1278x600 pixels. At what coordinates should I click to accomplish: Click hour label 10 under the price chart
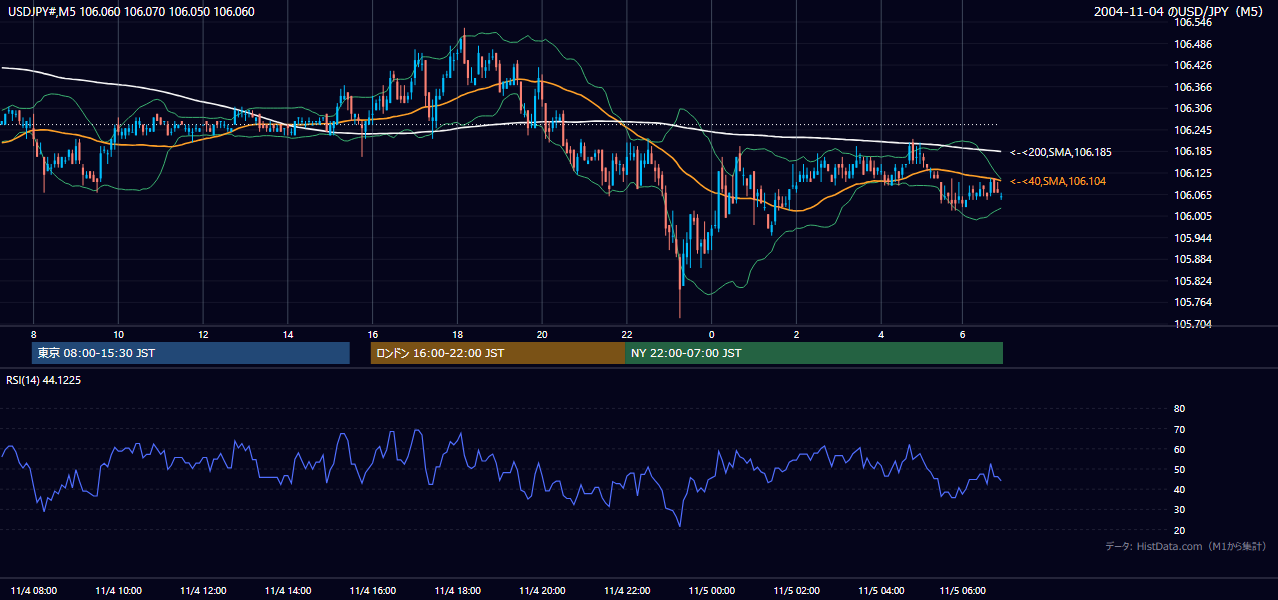(x=118, y=334)
